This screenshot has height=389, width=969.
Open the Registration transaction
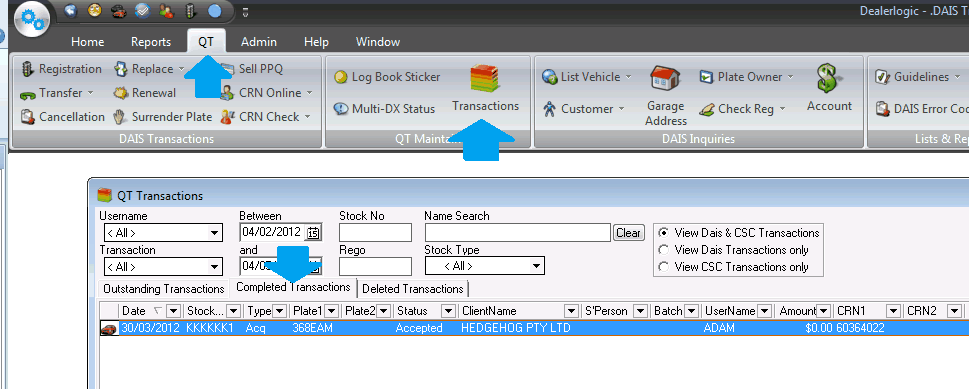click(61, 69)
